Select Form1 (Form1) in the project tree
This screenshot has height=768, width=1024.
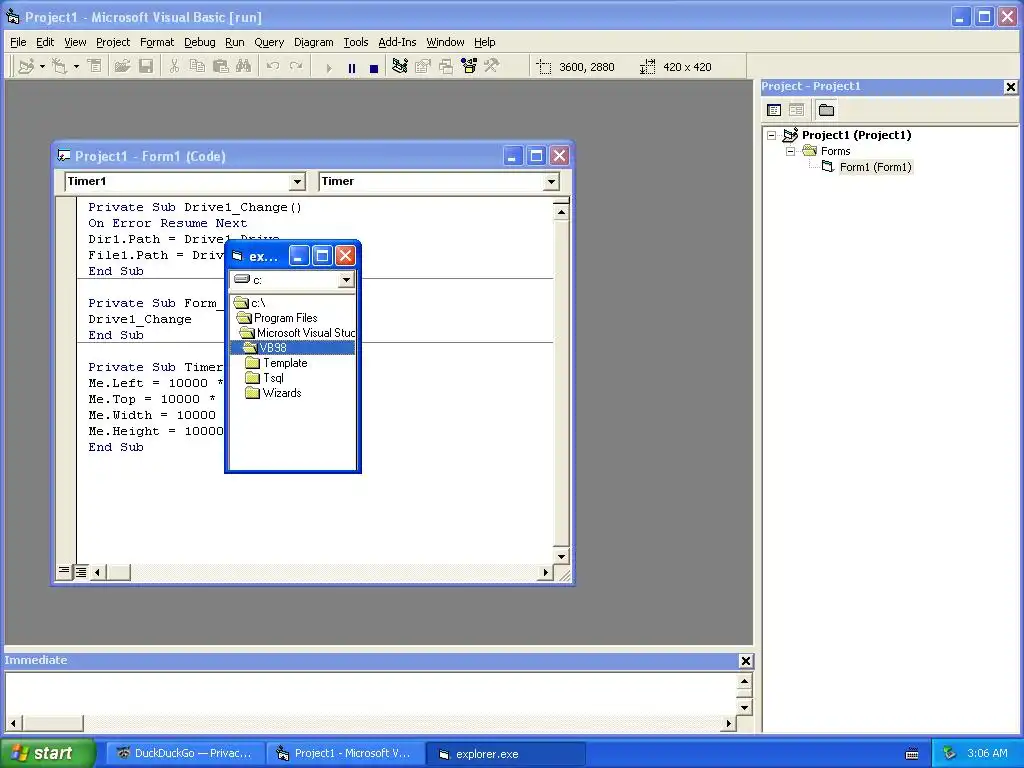point(875,167)
